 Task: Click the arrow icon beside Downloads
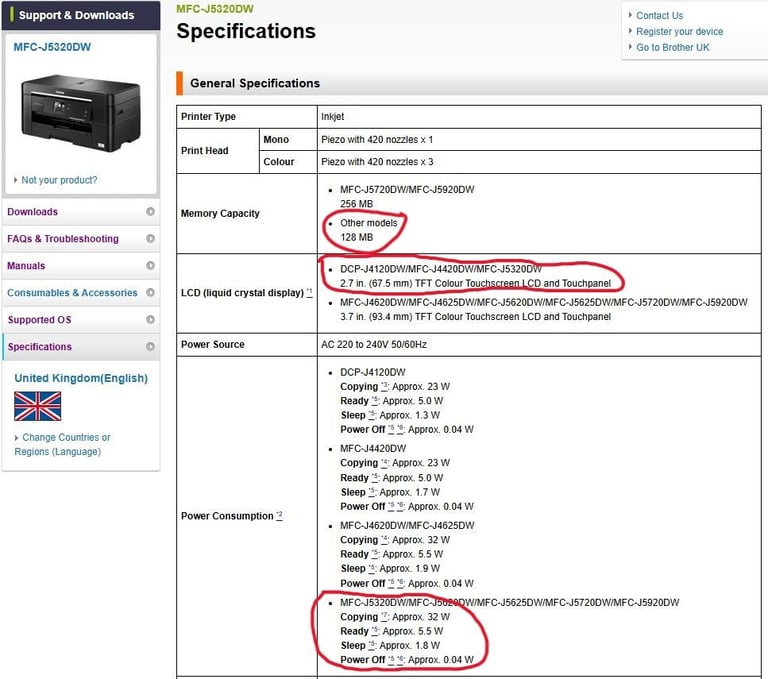pos(150,211)
